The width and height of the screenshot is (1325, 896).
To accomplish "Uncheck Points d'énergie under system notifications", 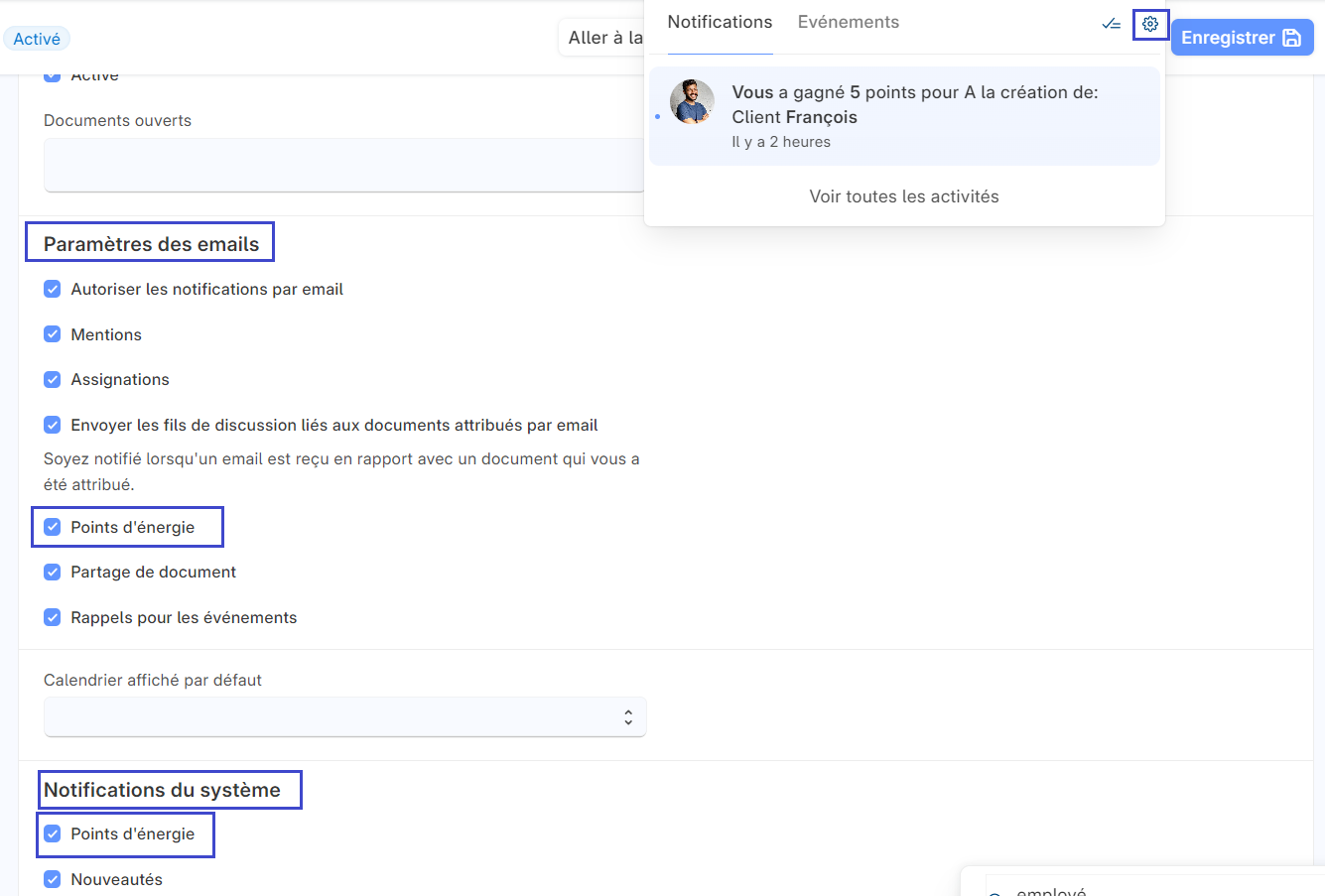I will (52, 834).
